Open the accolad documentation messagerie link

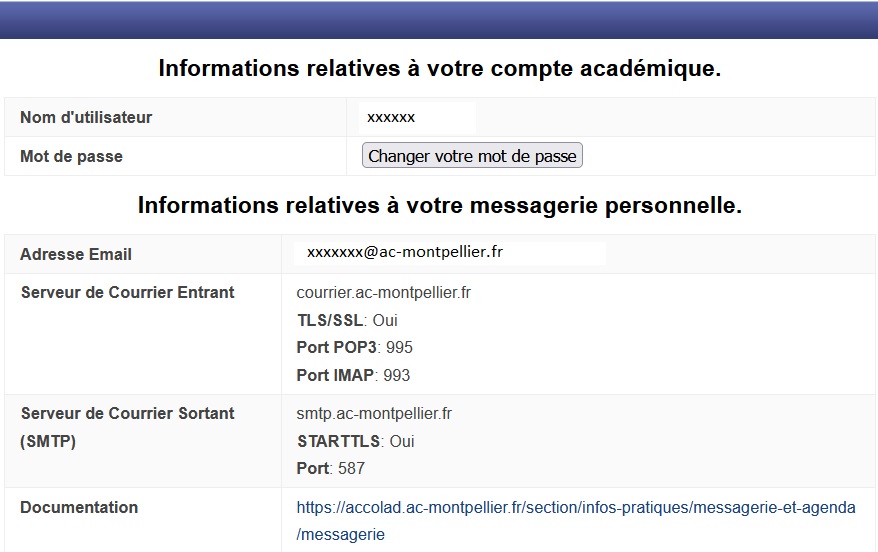pos(576,508)
